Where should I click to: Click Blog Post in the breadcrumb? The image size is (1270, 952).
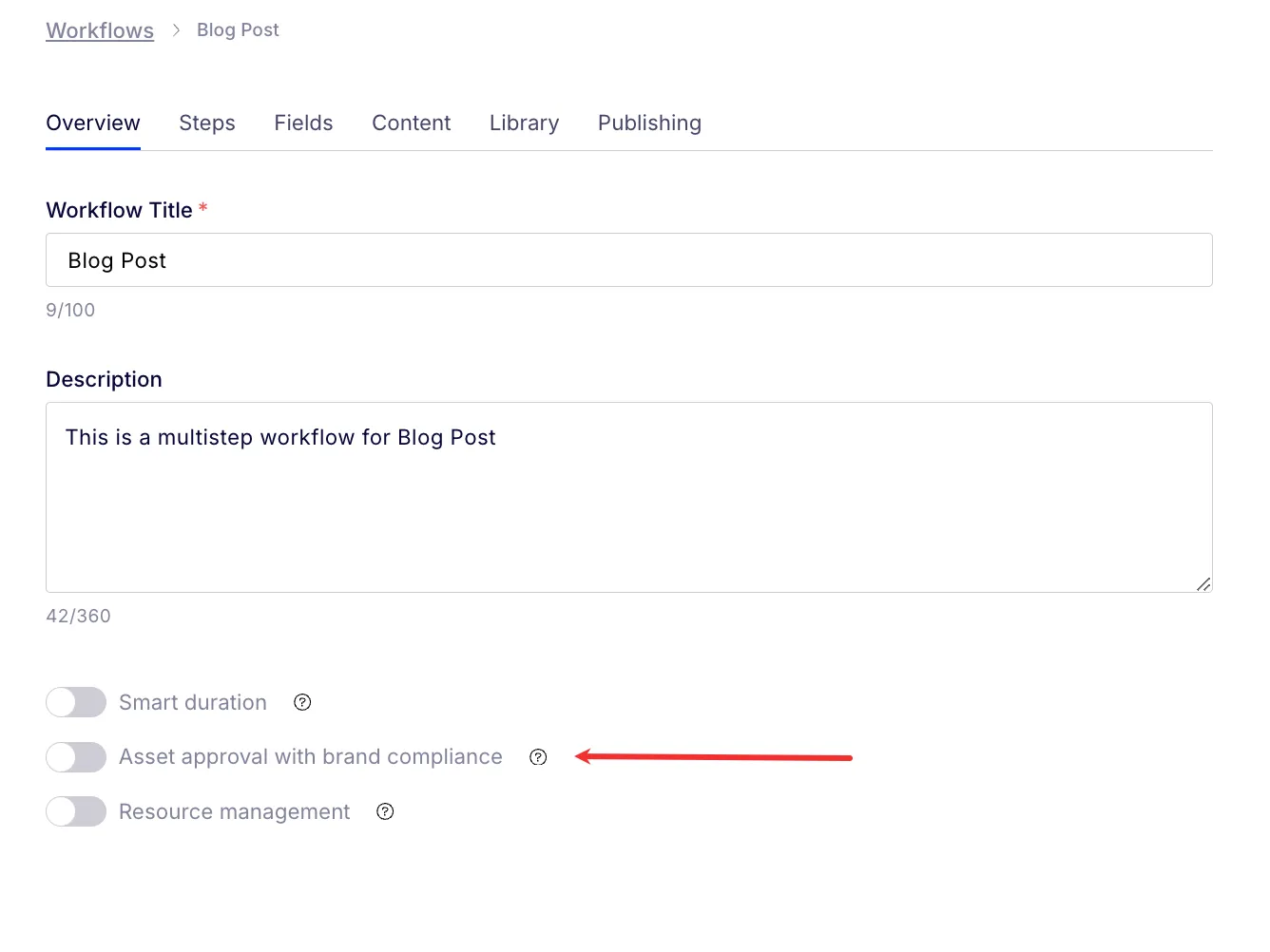(x=238, y=30)
